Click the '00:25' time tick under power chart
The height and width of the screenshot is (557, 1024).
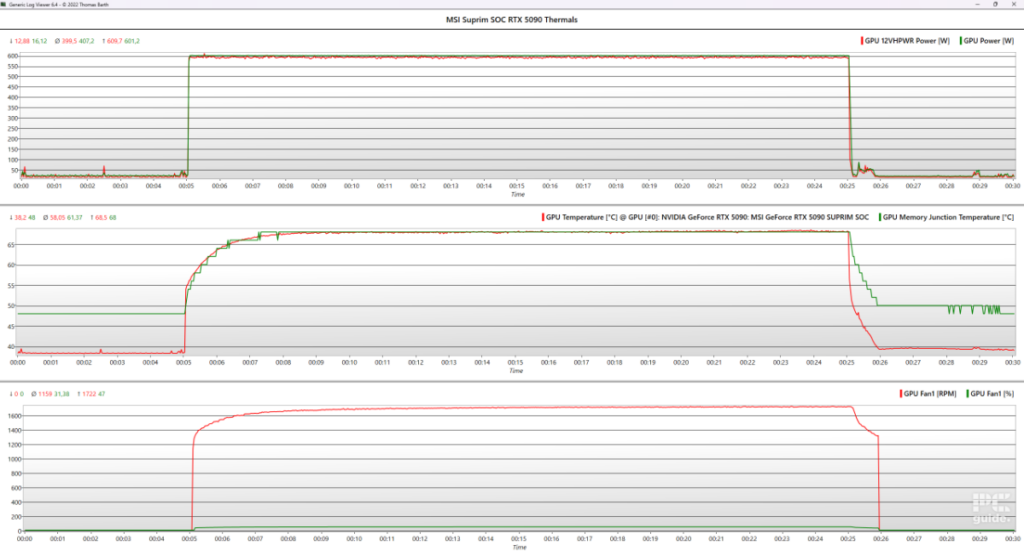coord(847,186)
